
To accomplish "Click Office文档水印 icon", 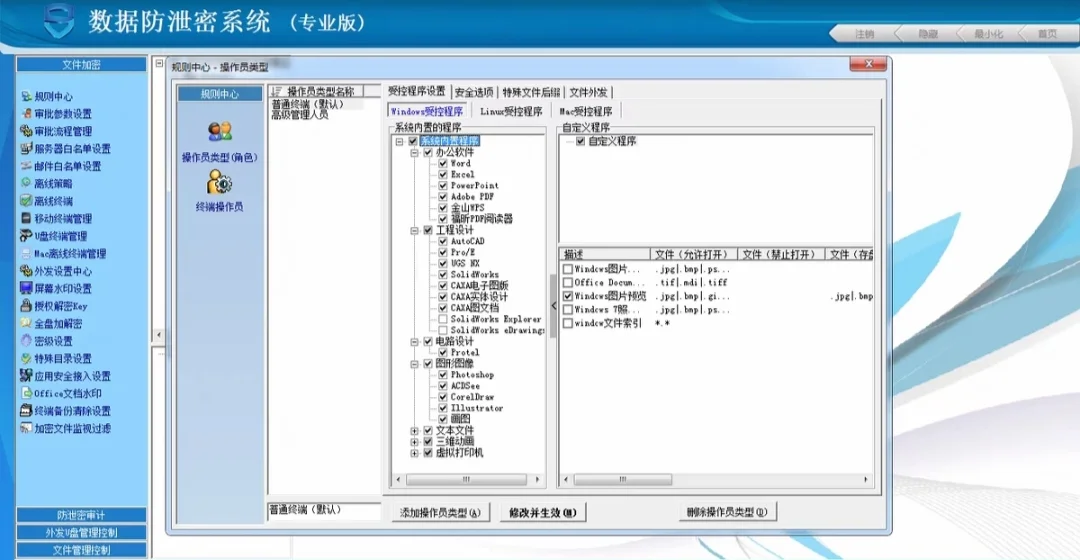I will [26, 393].
